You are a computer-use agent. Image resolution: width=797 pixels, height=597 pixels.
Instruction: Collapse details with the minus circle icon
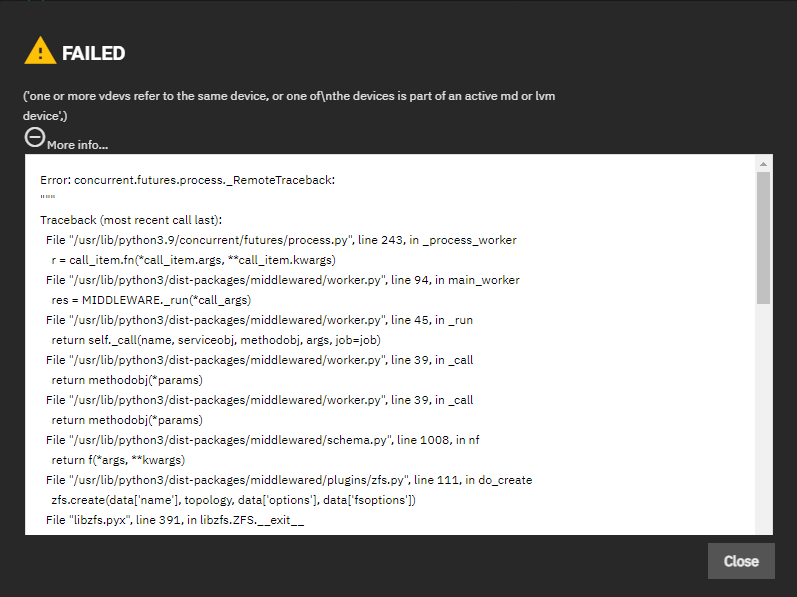tap(34, 138)
